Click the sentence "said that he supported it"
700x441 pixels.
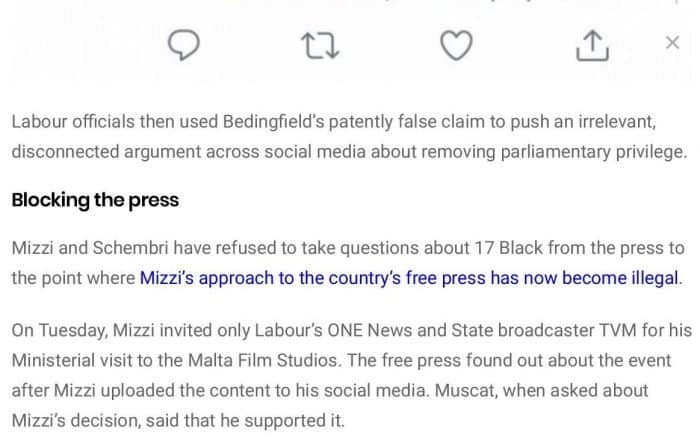248,421
